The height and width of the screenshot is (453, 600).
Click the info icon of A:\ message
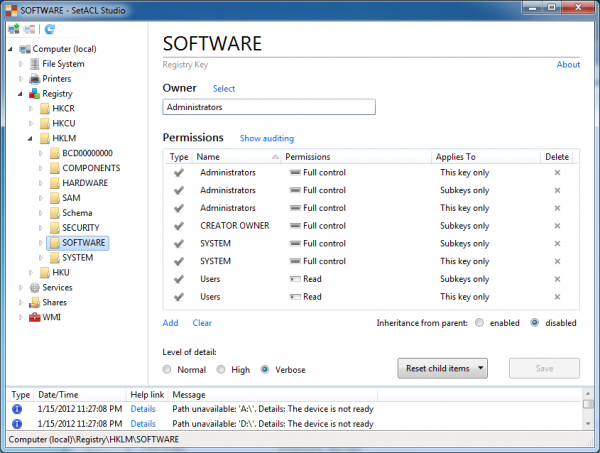[17, 409]
